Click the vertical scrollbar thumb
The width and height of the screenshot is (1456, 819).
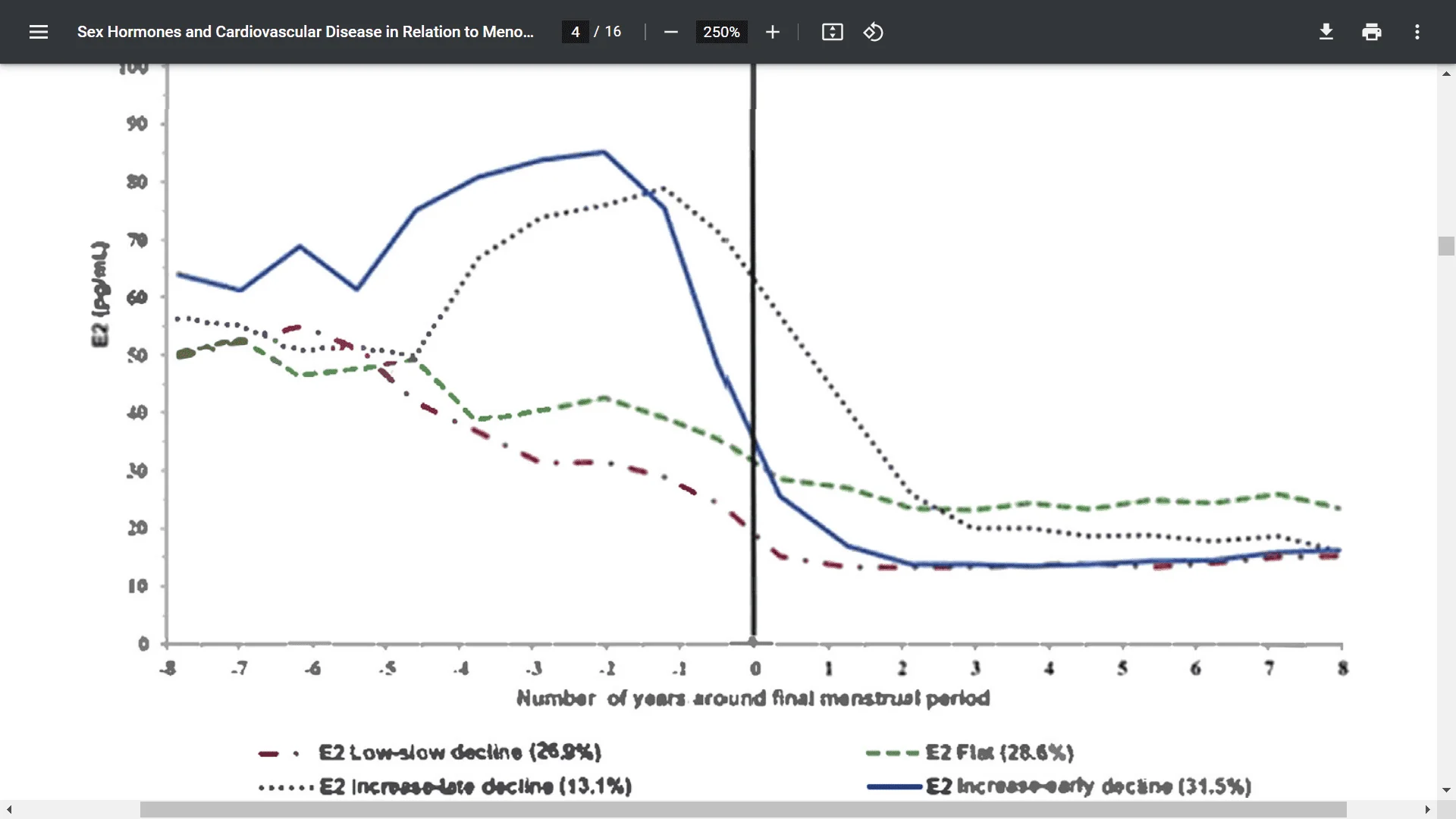click(x=1446, y=246)
